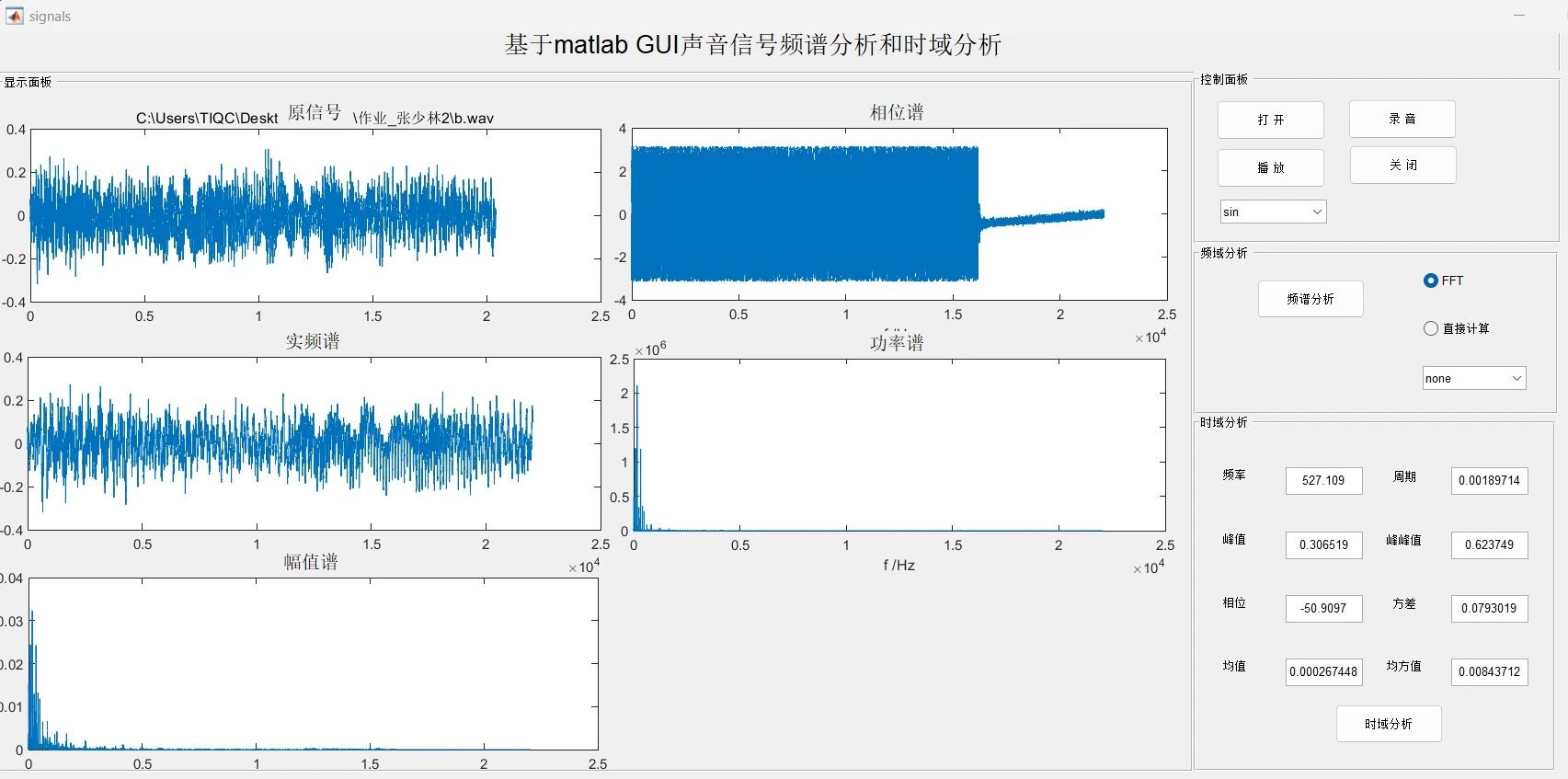Click the 频率 label in 时域分析
1568x779 pixels.
tap(1234, 475)
